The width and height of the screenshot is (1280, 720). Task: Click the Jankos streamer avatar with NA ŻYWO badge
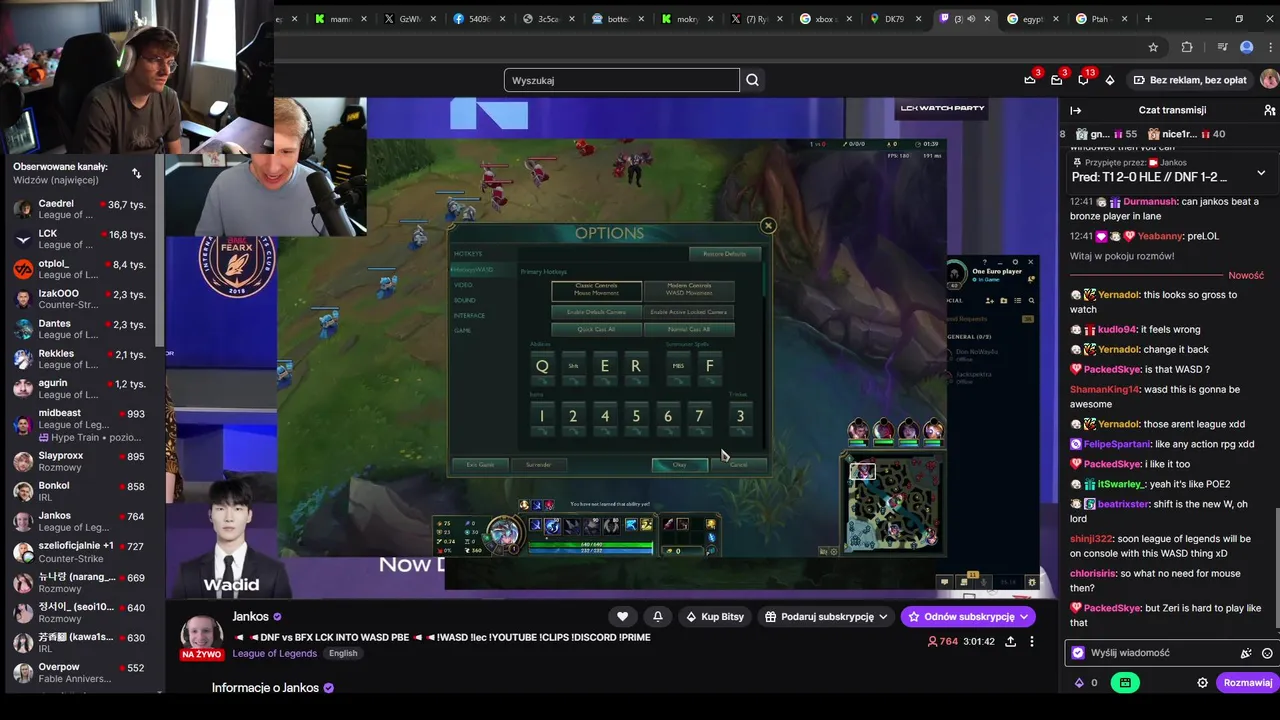(202, 636)
